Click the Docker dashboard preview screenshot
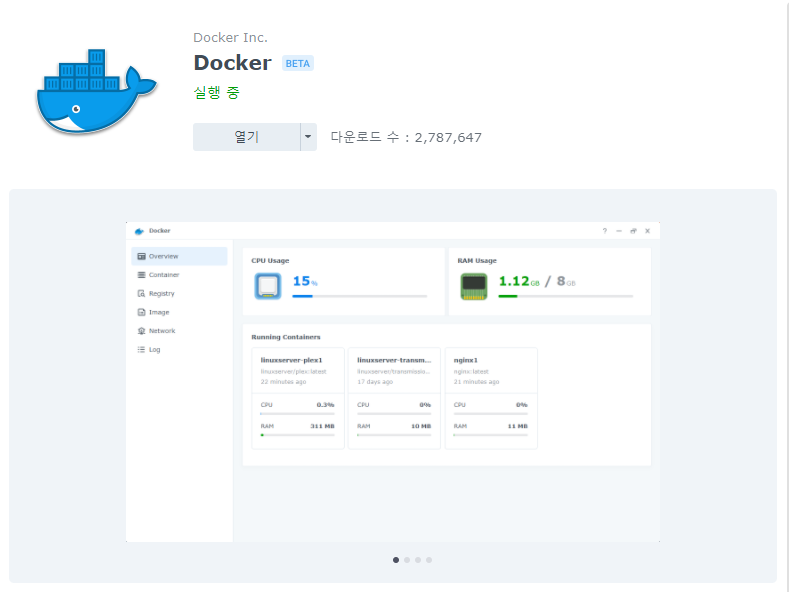The height and width of the screenshot is (592, 789). pos(392,382)
